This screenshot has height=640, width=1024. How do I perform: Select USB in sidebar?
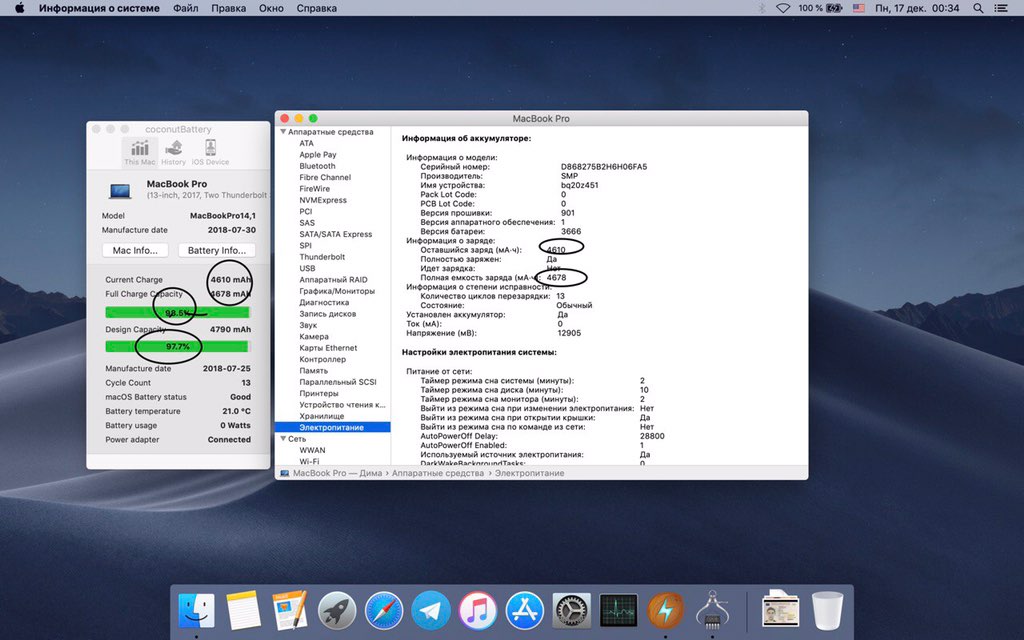pyautogui.click(x=307, y=268)
